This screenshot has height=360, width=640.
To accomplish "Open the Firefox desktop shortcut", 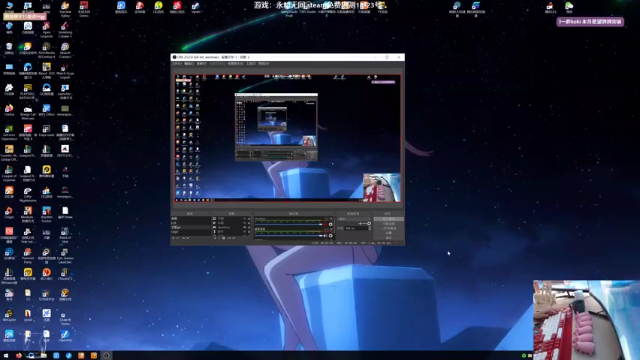I will coord(9,109).
